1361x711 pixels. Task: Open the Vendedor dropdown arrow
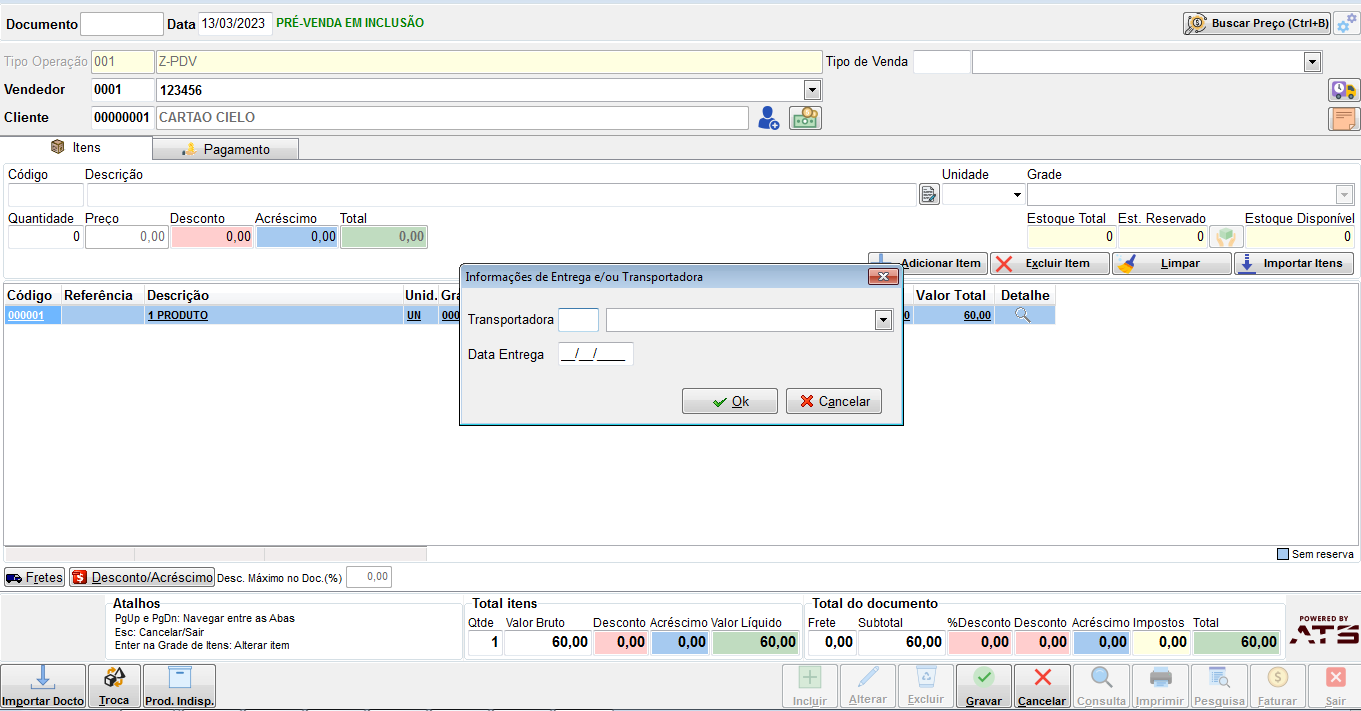812,90
